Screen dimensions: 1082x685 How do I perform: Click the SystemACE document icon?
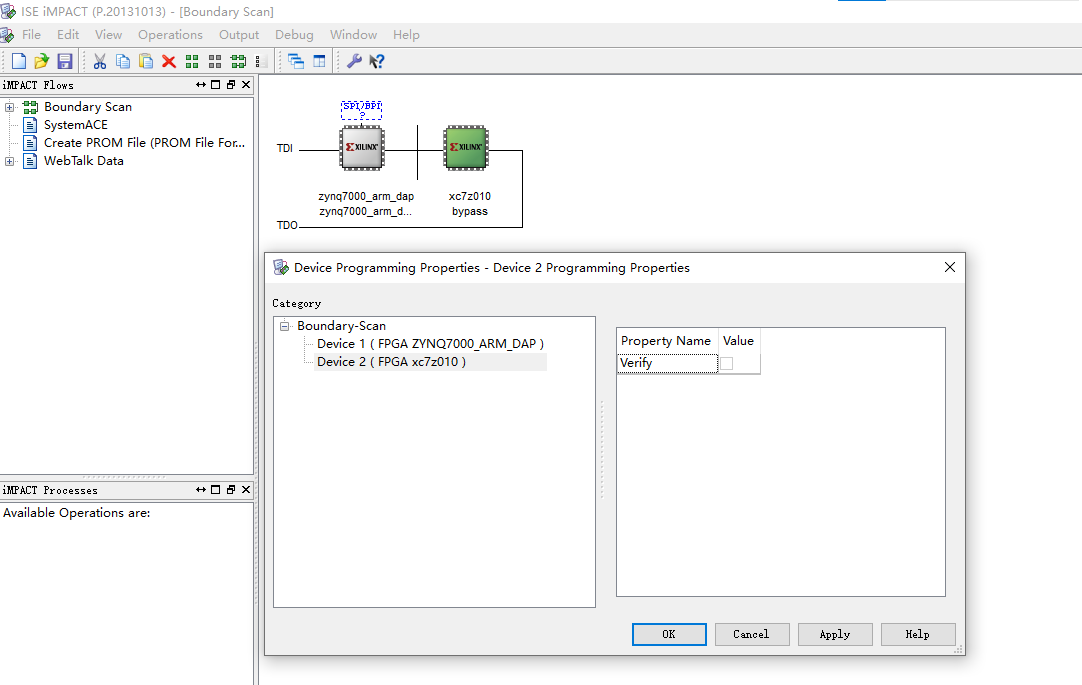pos(30,125)
